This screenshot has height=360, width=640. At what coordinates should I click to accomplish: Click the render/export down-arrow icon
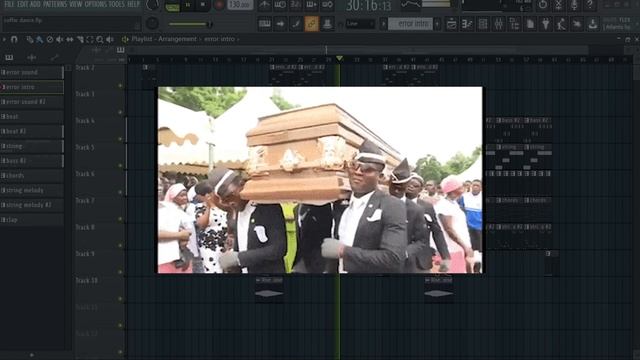tap(593, 24)
